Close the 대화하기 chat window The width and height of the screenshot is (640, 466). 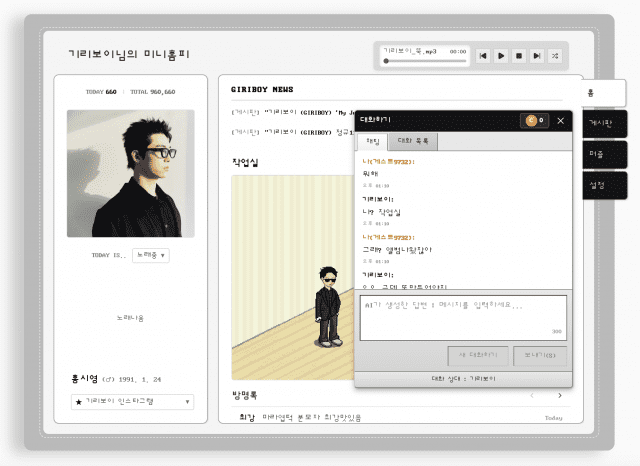point(560,121)
